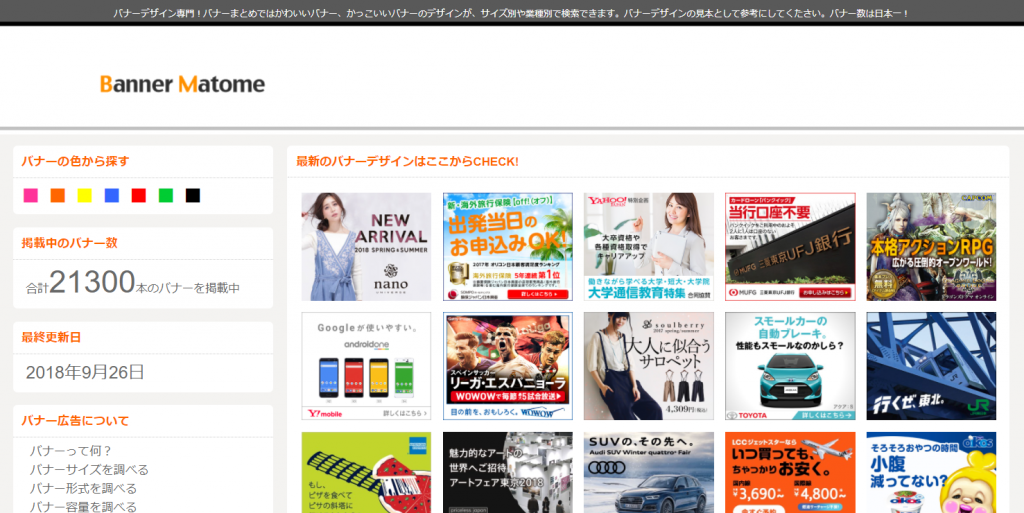Choose the black color swatch
1024x513 pixels.
tap(193, 195)
